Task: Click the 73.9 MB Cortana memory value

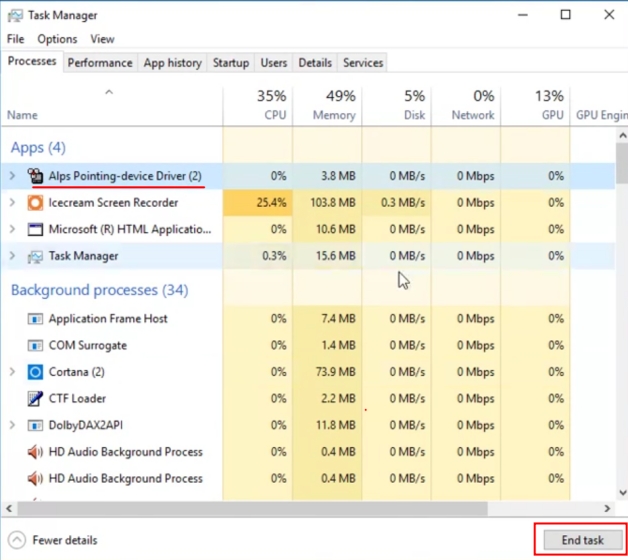Action: pos(336,372)
